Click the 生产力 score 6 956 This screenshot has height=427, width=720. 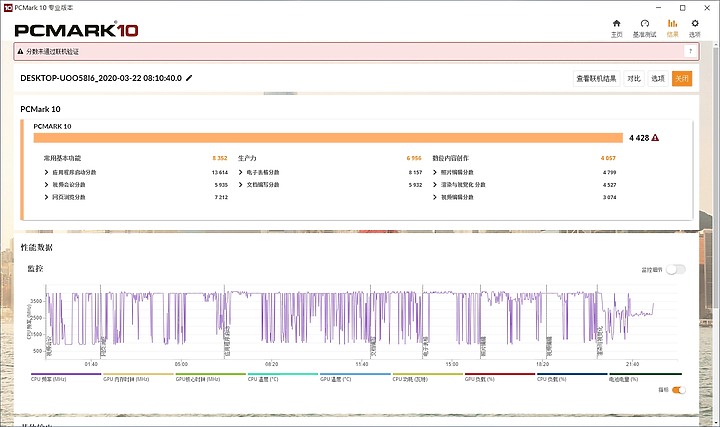tap(414, 158)
